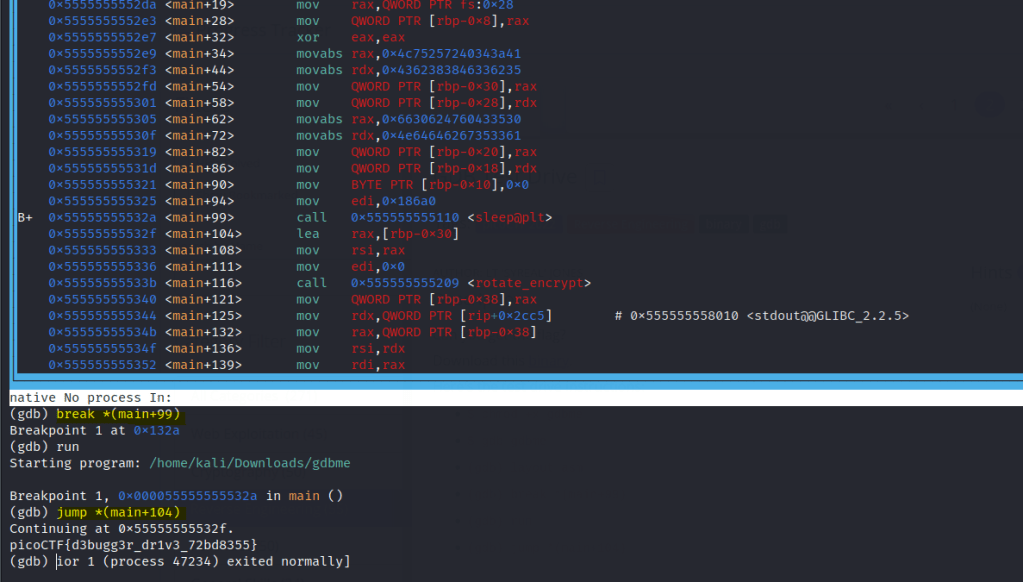Click the 'run' command in the gdb console

pos(67,447)
